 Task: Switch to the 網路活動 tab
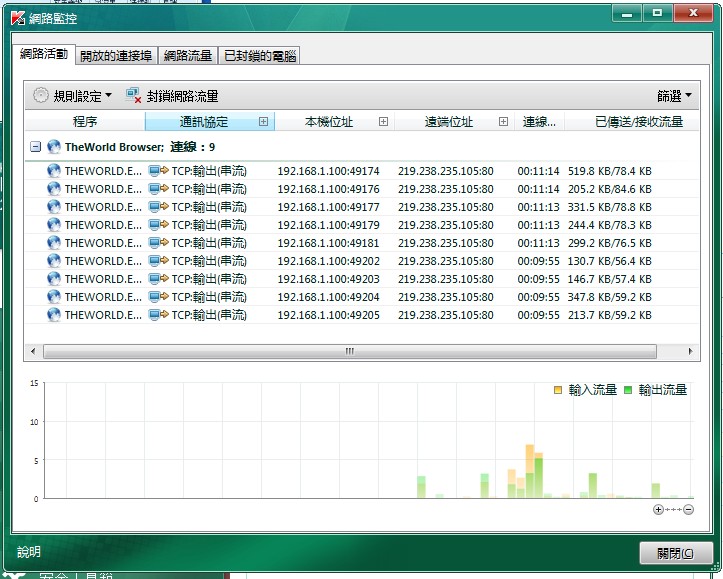tap(44, 54)
